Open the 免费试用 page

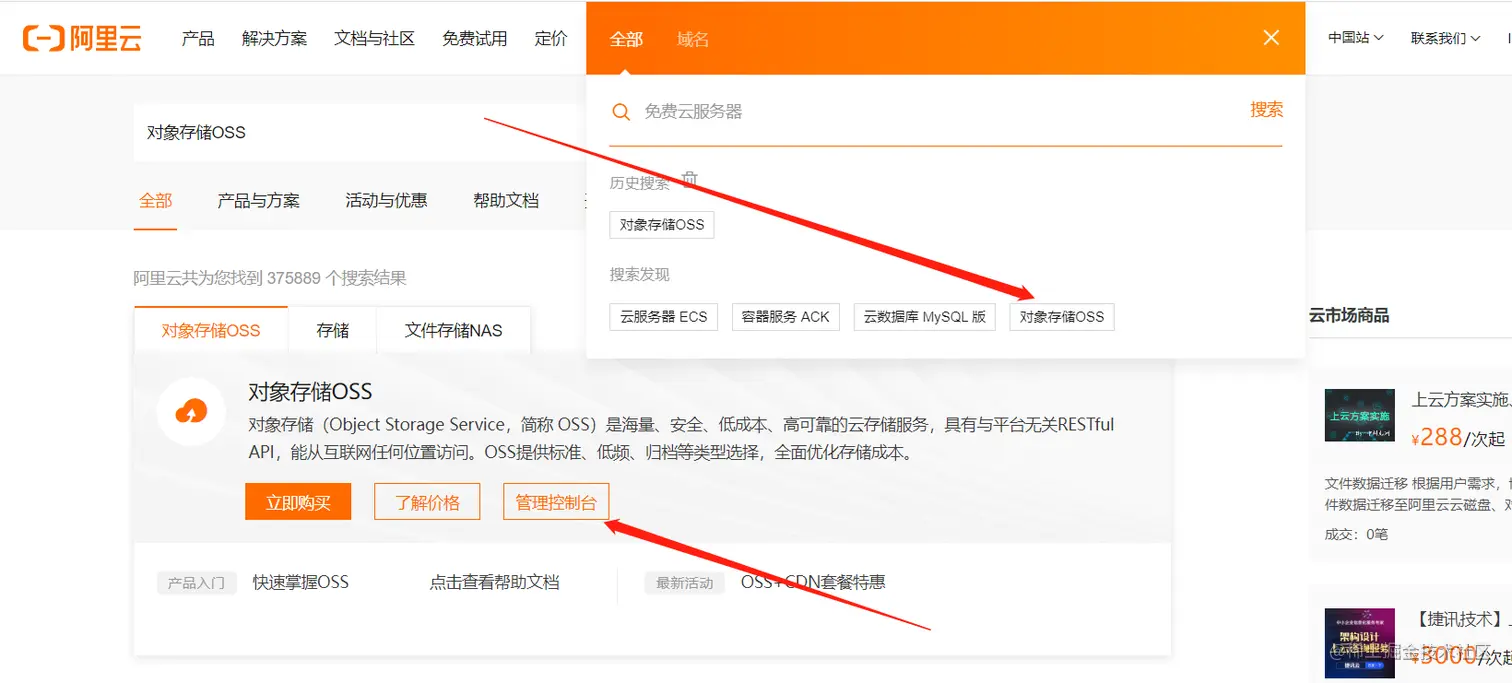pyautogui.click(x=475, y=39)
